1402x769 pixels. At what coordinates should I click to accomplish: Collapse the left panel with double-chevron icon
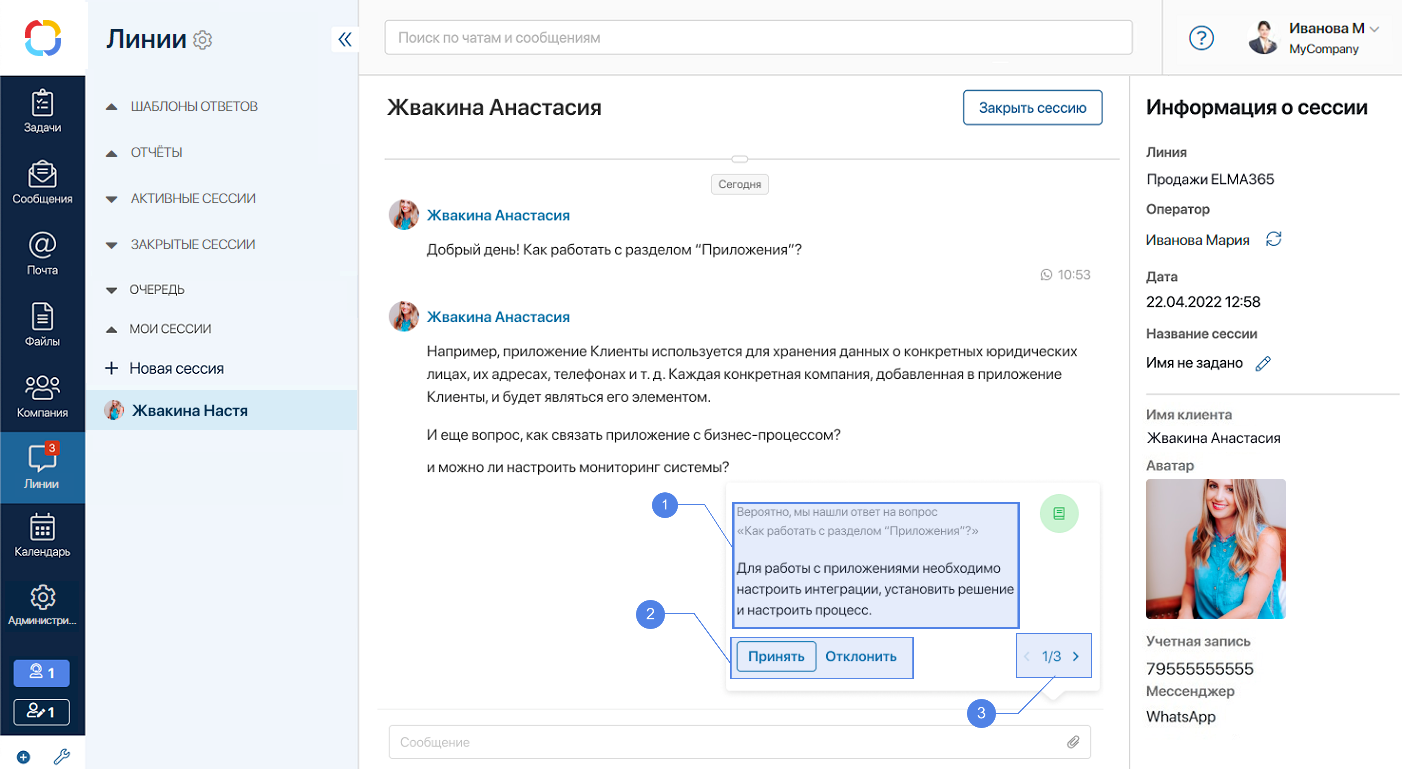tap(345, 40)
